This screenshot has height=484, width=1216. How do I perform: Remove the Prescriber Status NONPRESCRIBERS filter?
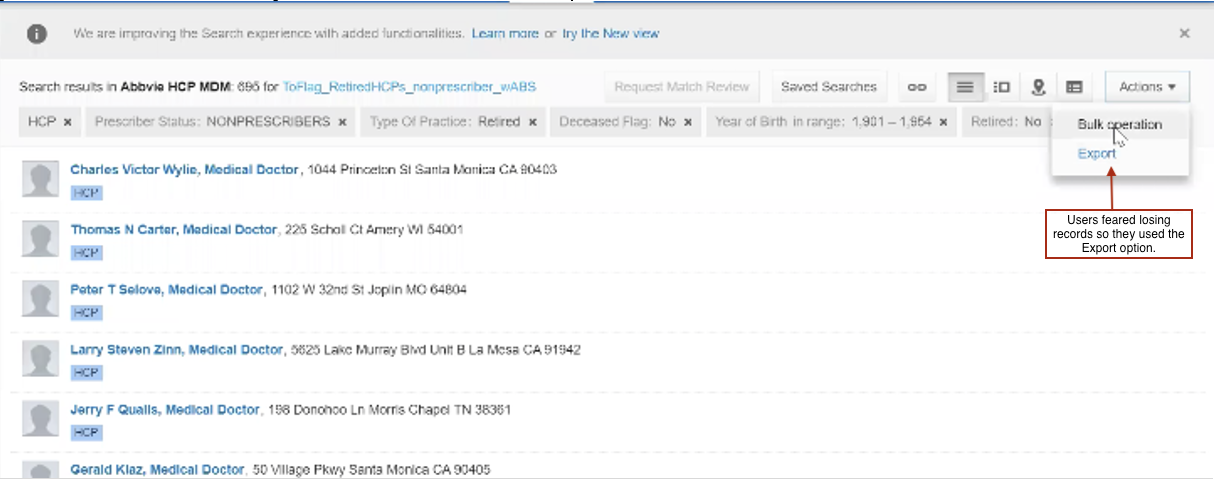point(342,122)
